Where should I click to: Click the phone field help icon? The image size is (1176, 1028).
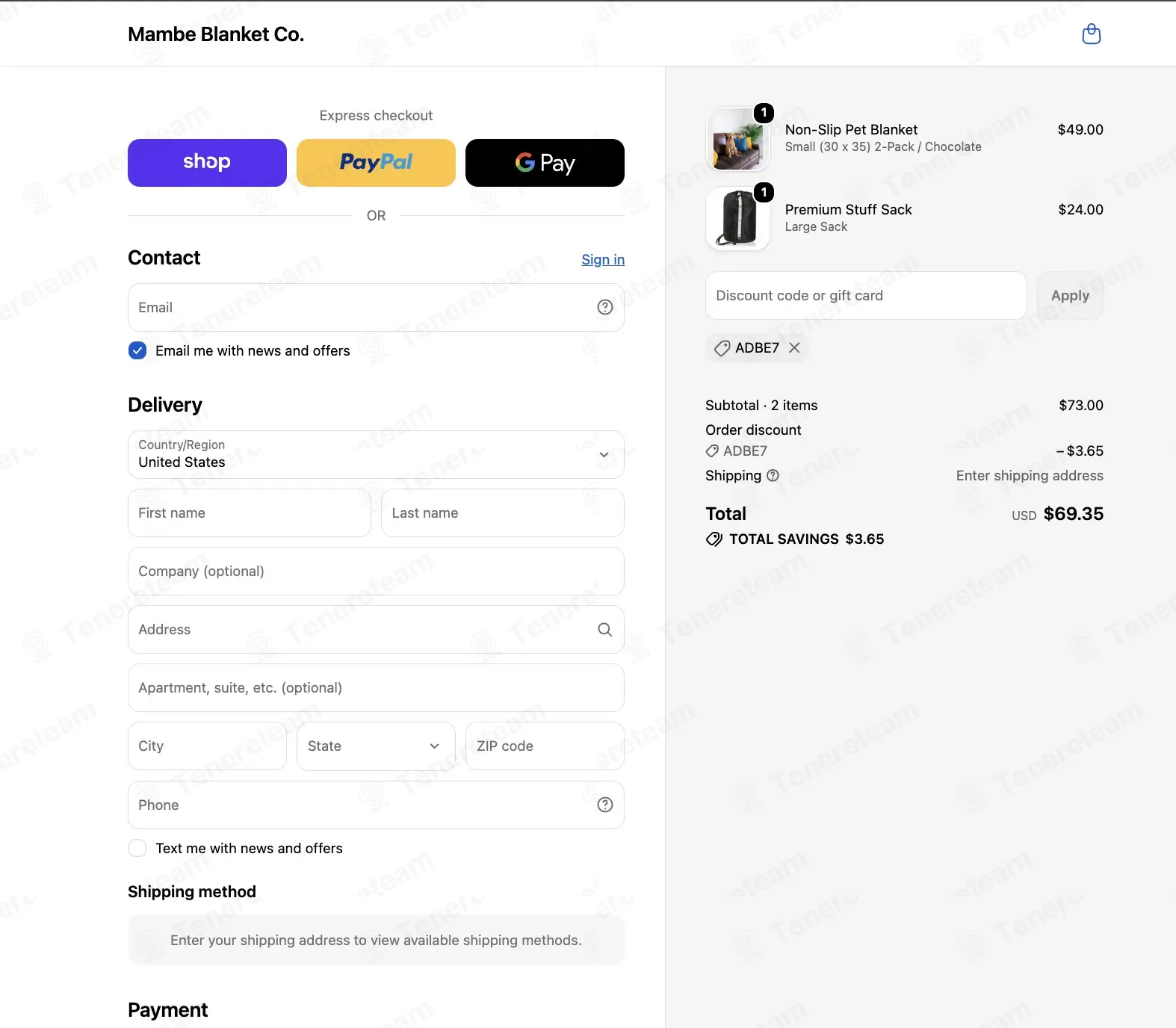pos(605,805)
